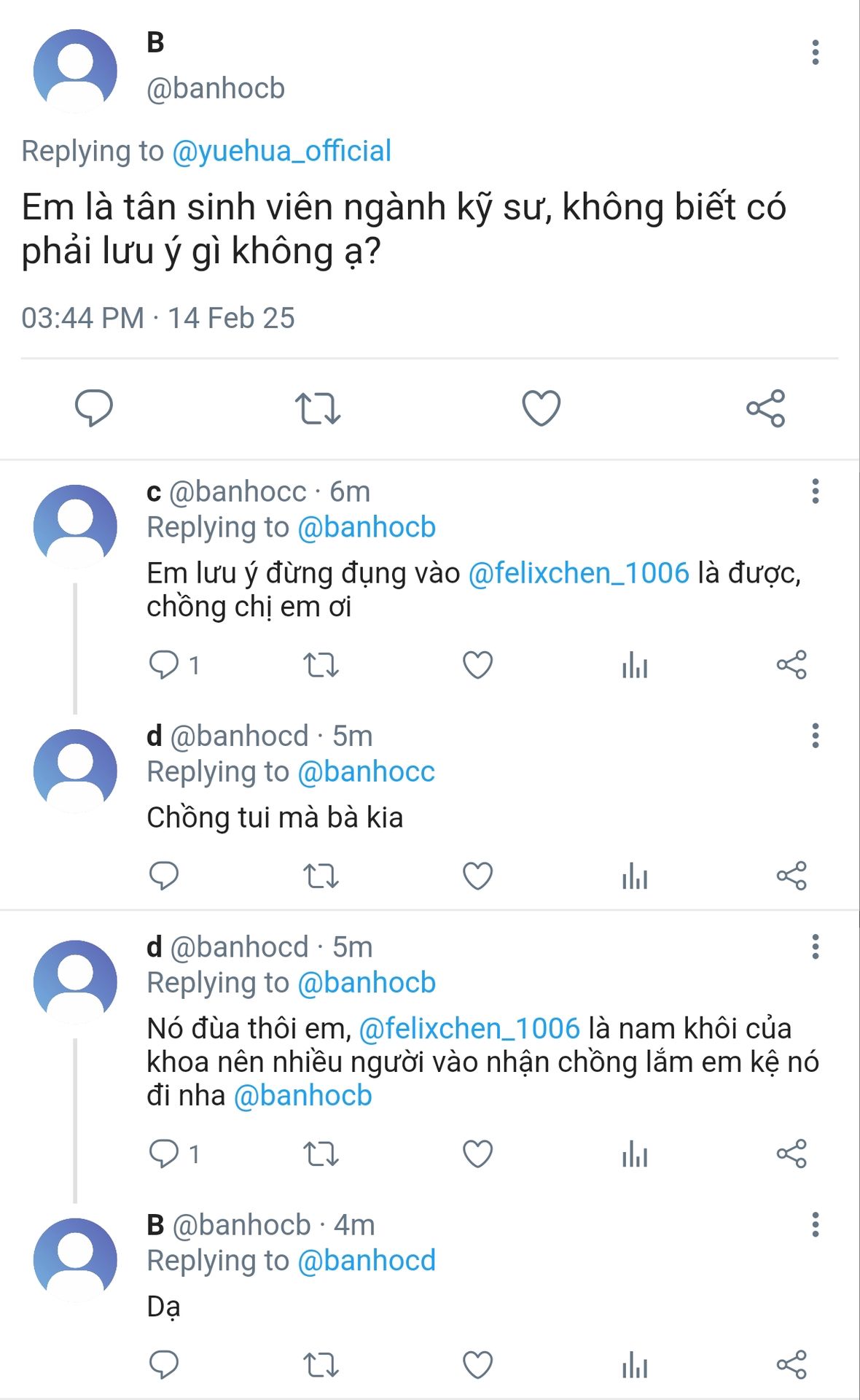Like @banhocc's reply mentioning felixchen_1006
860x1400 pixels.
coord(477,665)
